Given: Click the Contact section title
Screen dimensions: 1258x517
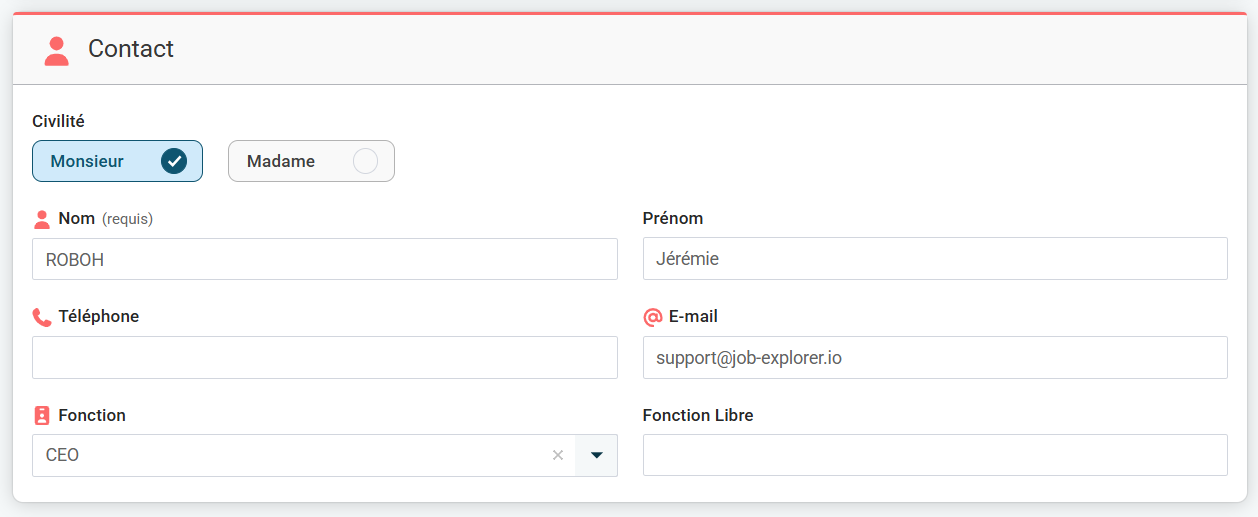Looking at the screenshot, I should pos(131,49).
